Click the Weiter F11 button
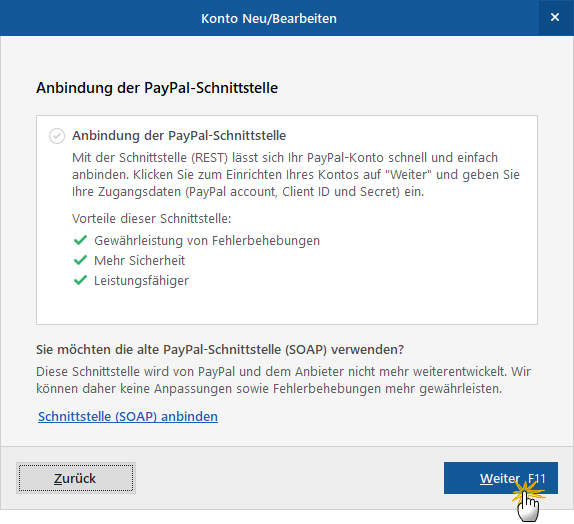574x524 pixels. 500,477
